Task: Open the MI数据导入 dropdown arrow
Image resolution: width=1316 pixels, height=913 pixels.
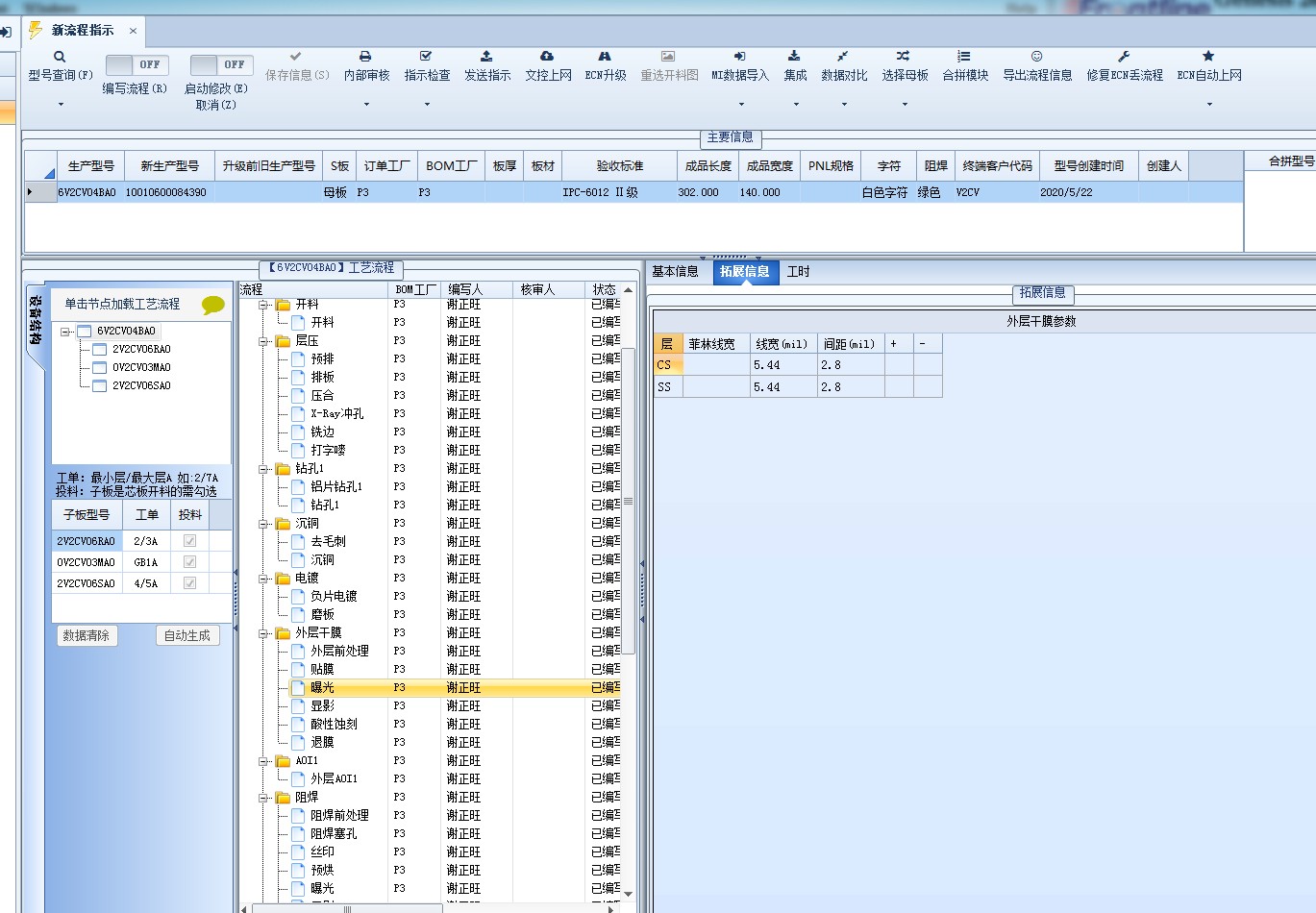Action: [x=740, y=104]
